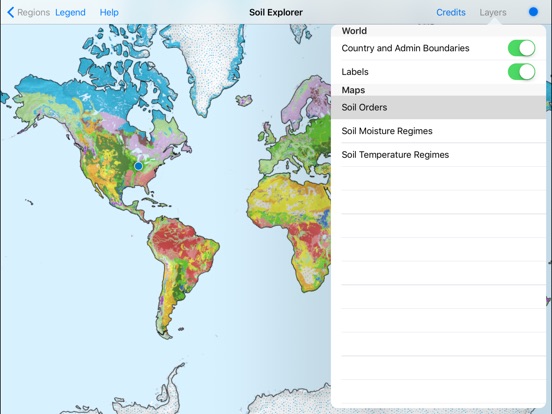The width and height of the screenshot is (552, 414).
Task: Toggle Country and Admin Boundaries switch
Action: tap(521, 48)
